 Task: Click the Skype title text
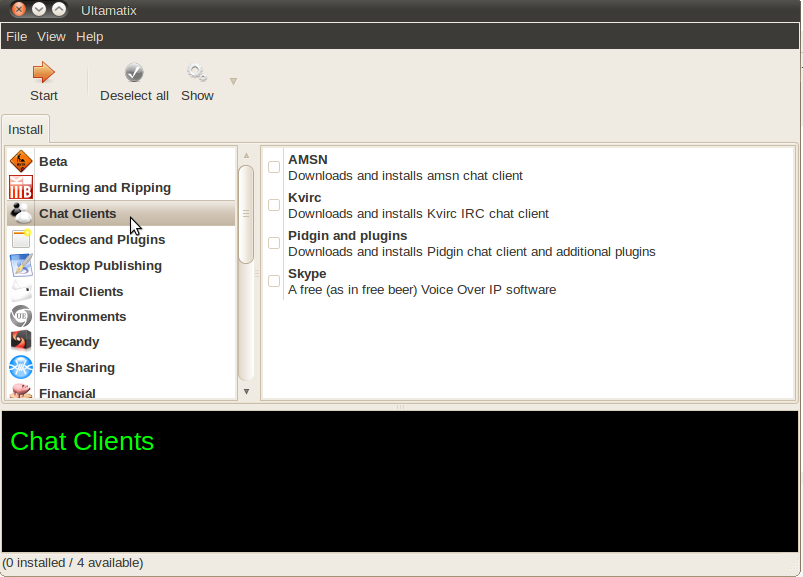point(307,274)
